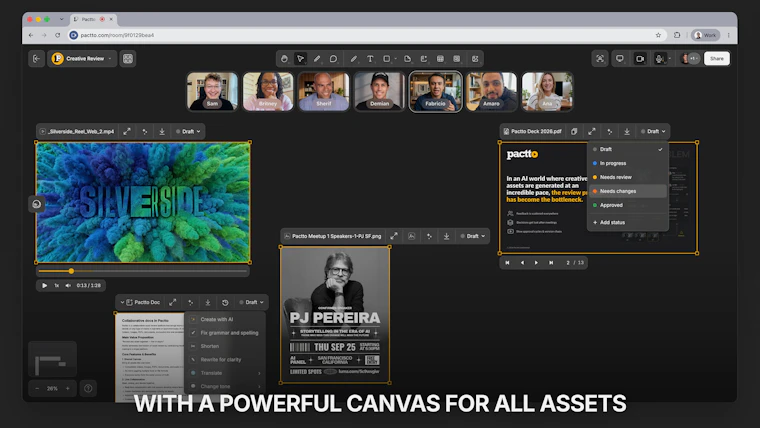
Task: Download the Silverside_Reel_Web_2.mp4 file
Action: (x=162, y=131)
